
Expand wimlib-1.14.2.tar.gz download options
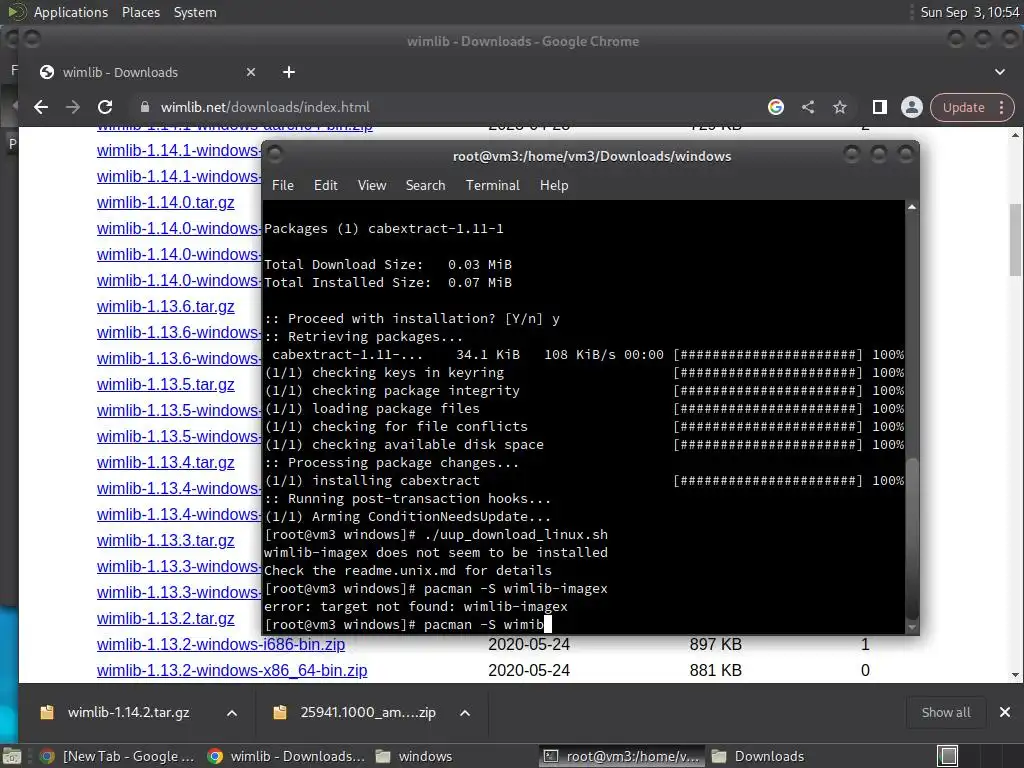(x=232, y=712)
